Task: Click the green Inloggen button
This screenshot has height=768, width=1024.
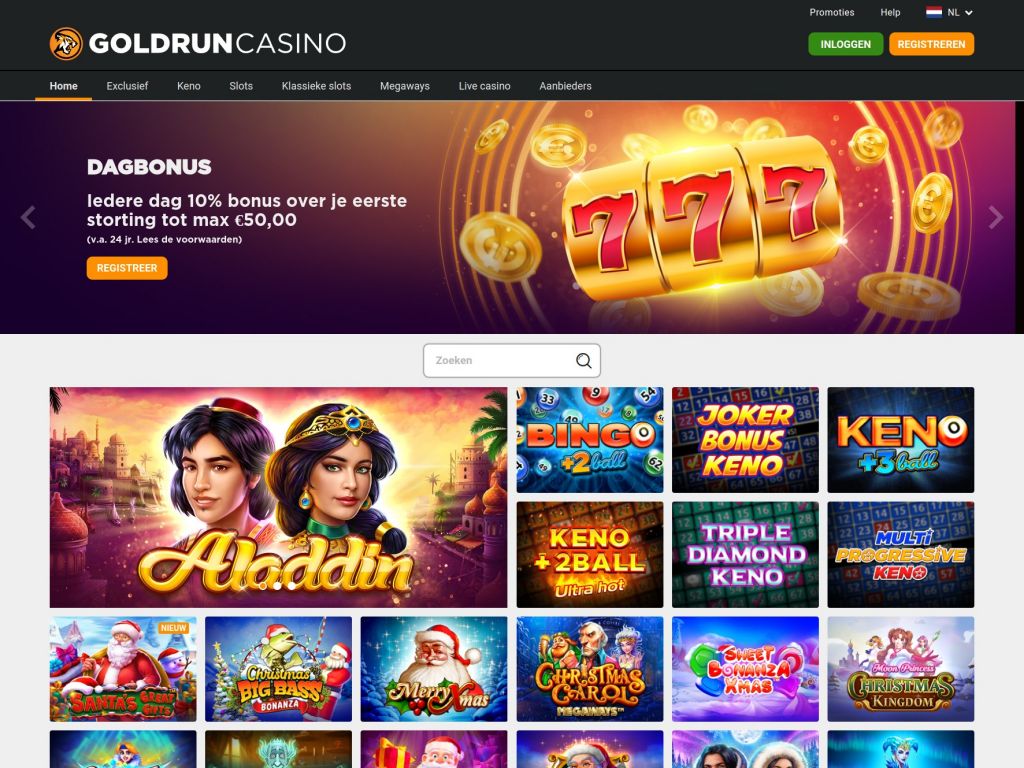Action: coord(846,44)
